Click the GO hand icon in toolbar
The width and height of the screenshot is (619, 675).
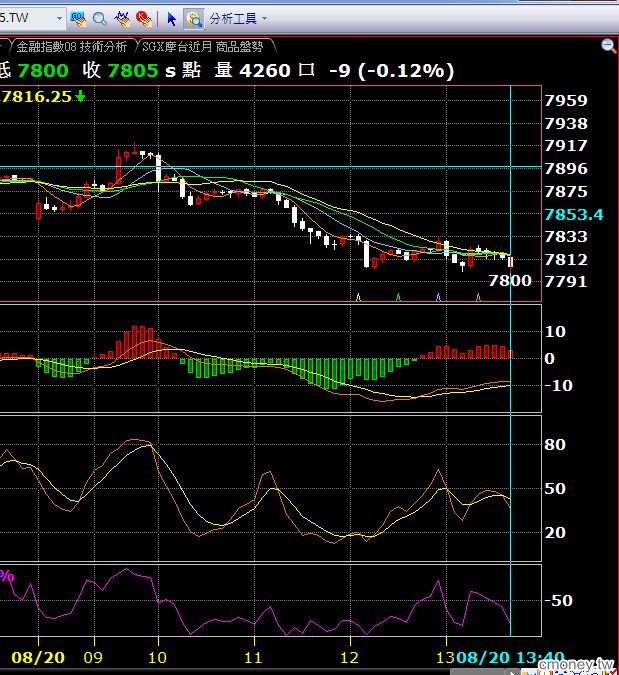(x=78, y=19)
